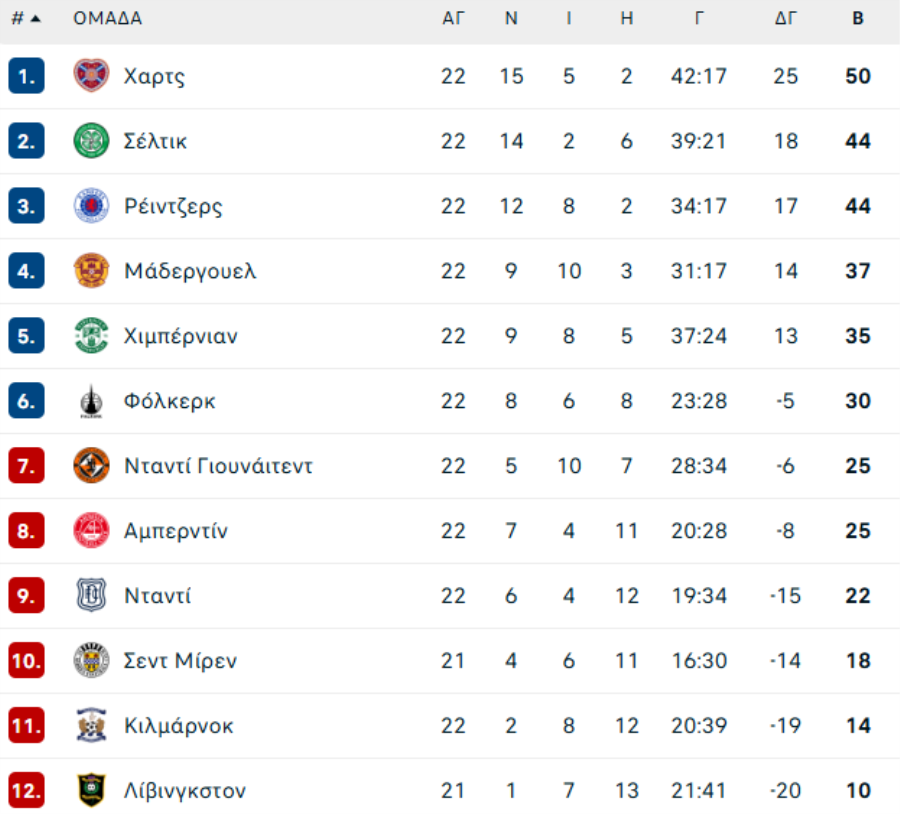Click the St Mirren (Σεντ Μίρεν) crest
The image size is (900, 814).
(x=91, y=661)
